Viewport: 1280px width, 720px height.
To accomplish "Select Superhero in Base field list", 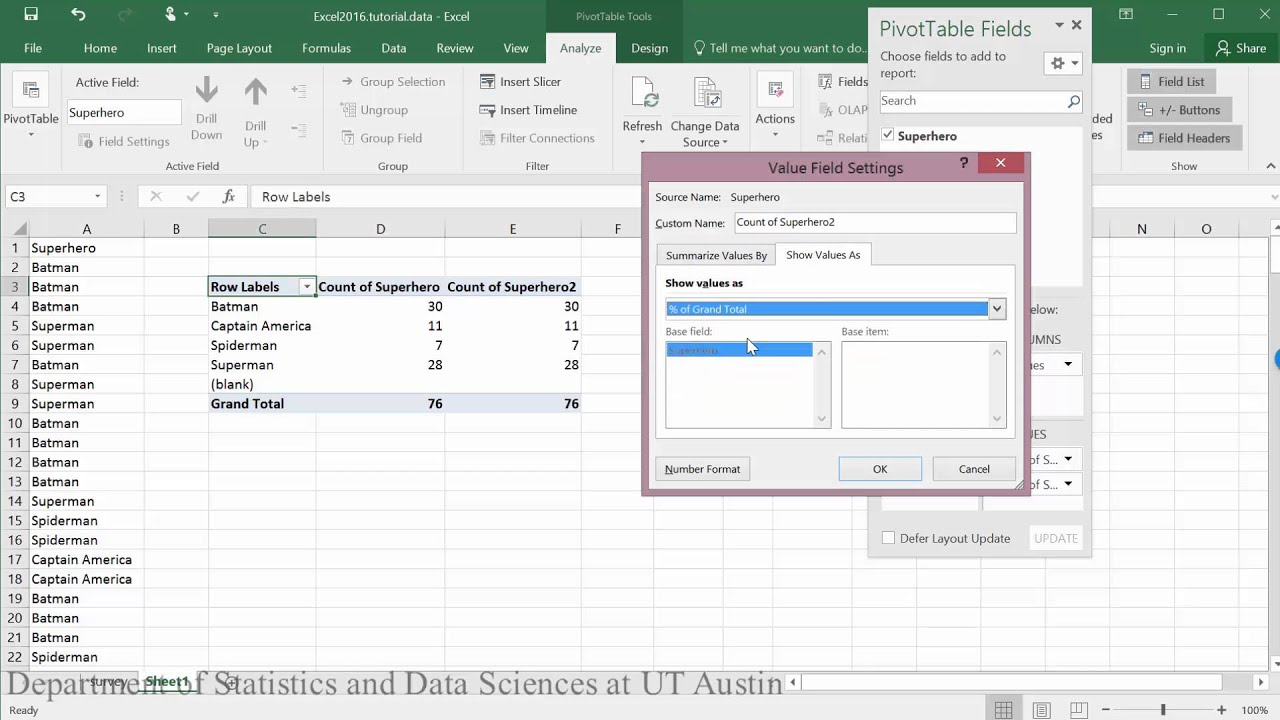I will (x=739, y=350).
